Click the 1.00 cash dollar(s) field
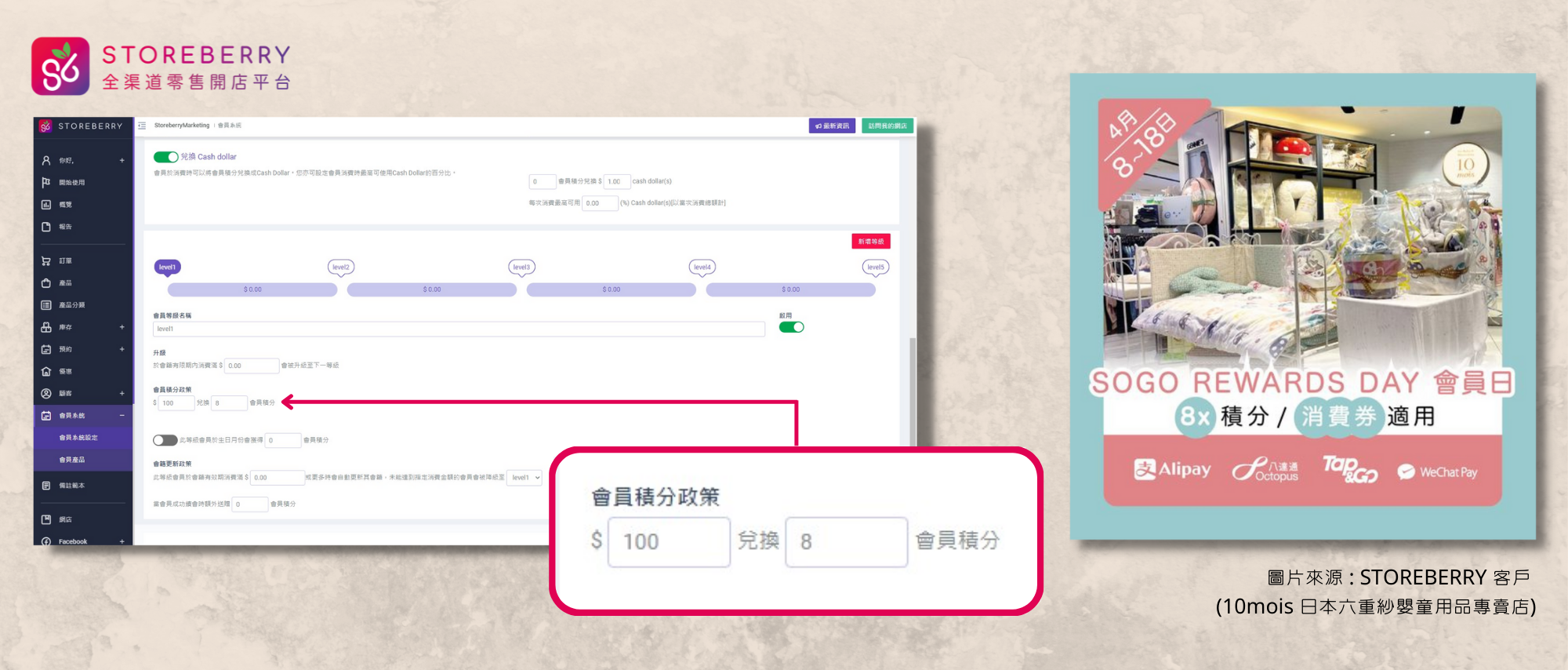The height and width of the screenshot is (670, 1568). coord(617,182)
